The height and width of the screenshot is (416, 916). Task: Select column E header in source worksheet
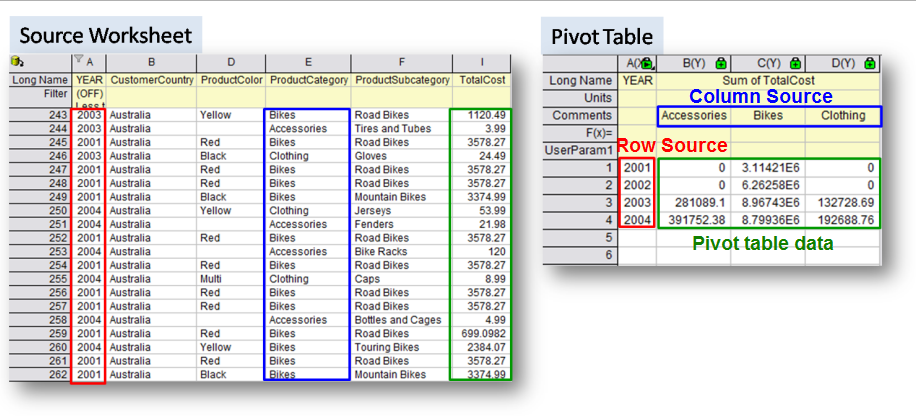pos(308,62)
